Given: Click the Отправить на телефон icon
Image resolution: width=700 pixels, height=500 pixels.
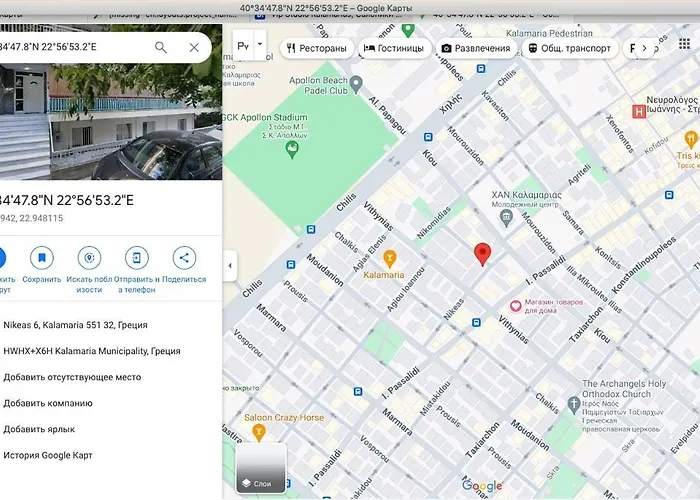Looking at the screenshot, I should [137, 258].
